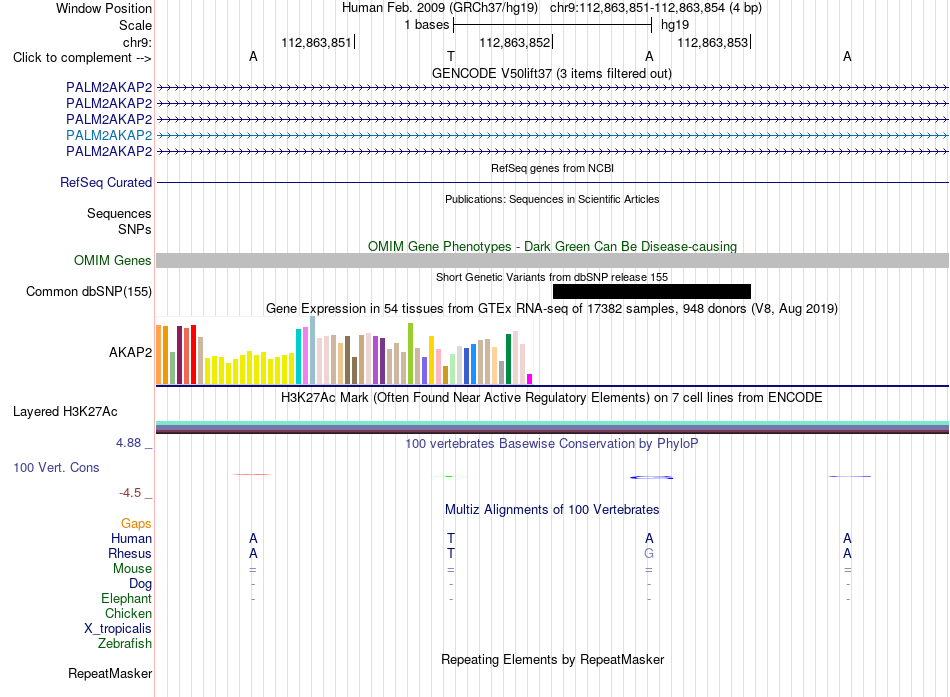Screen dimensions: 950x697
Task: Open the light blue PALM2AKAP2 transcript label
Action: click(109, 135)
